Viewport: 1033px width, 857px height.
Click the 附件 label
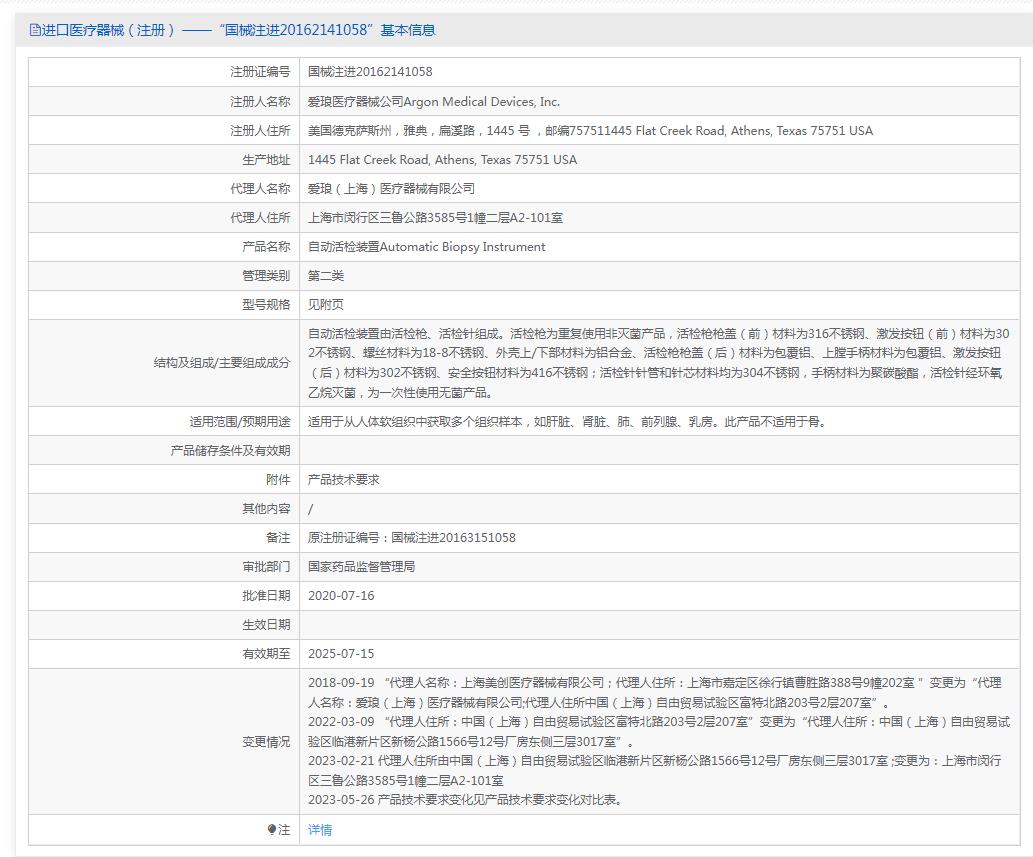click(278, 480)
